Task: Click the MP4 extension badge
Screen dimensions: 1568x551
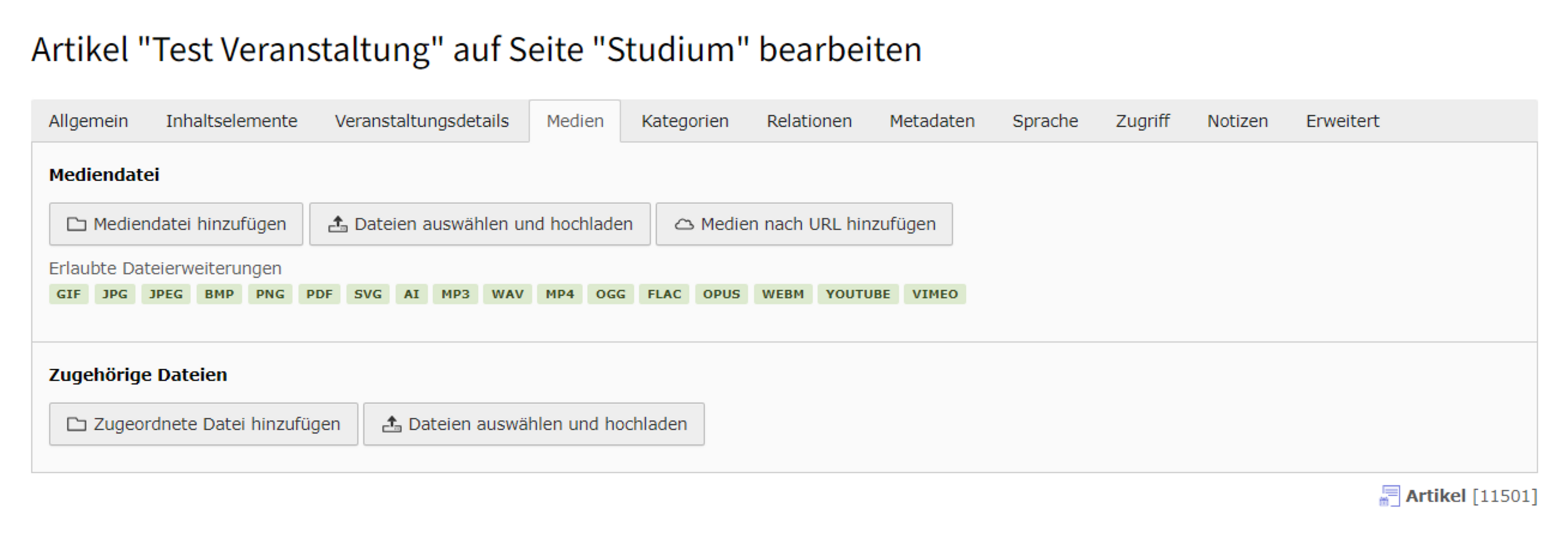Action: click(x=560, y=294)
